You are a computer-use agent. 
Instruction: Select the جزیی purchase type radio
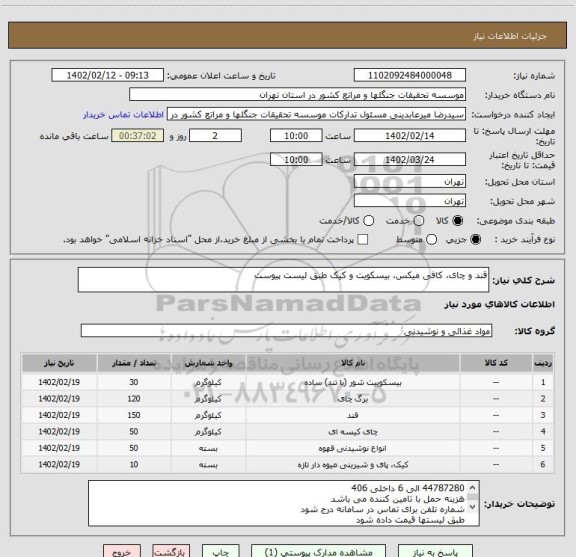click(x=476, y=240)
